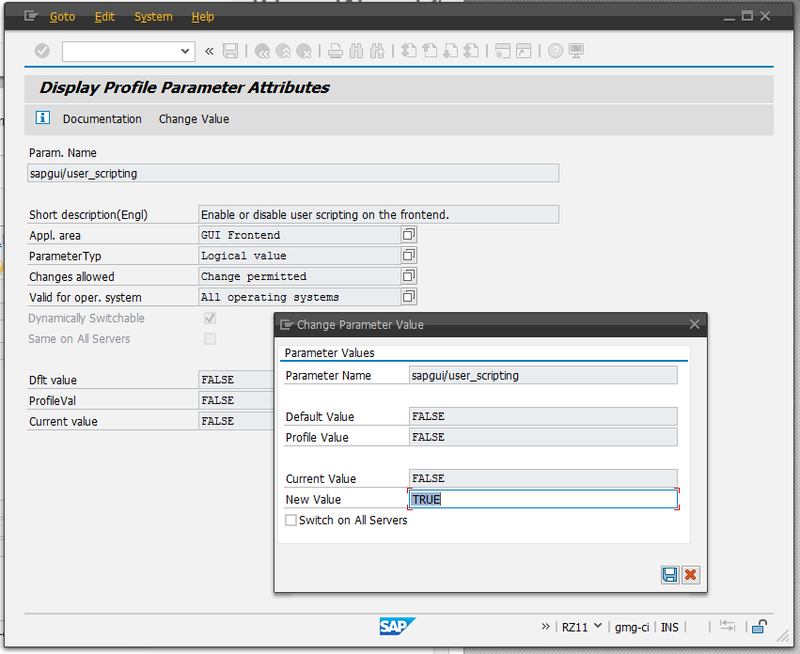Click the main Current value FALSE field
The height and width of the screenshot is (654, 800).
236,421
